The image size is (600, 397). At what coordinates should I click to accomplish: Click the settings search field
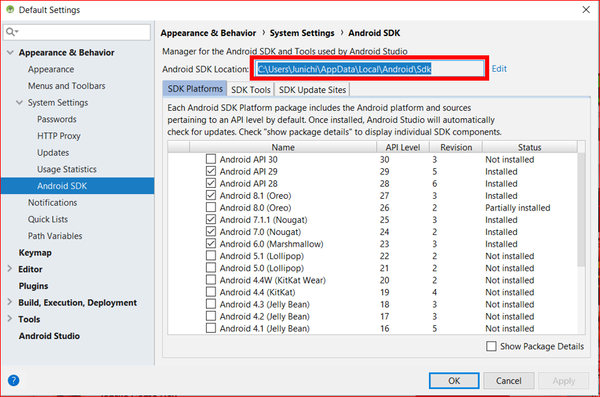pos(77,32)
